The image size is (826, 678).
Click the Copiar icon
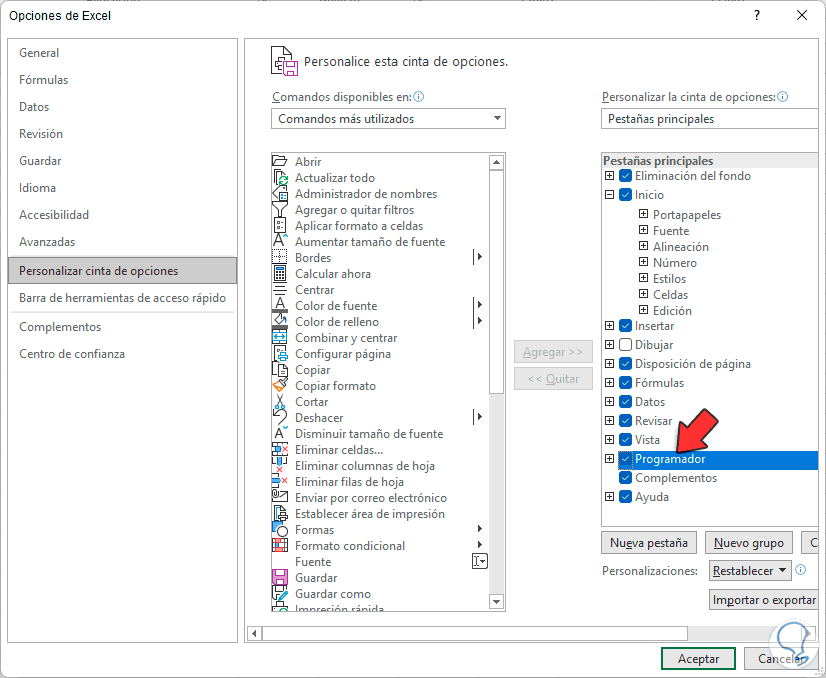click(279, 370)
